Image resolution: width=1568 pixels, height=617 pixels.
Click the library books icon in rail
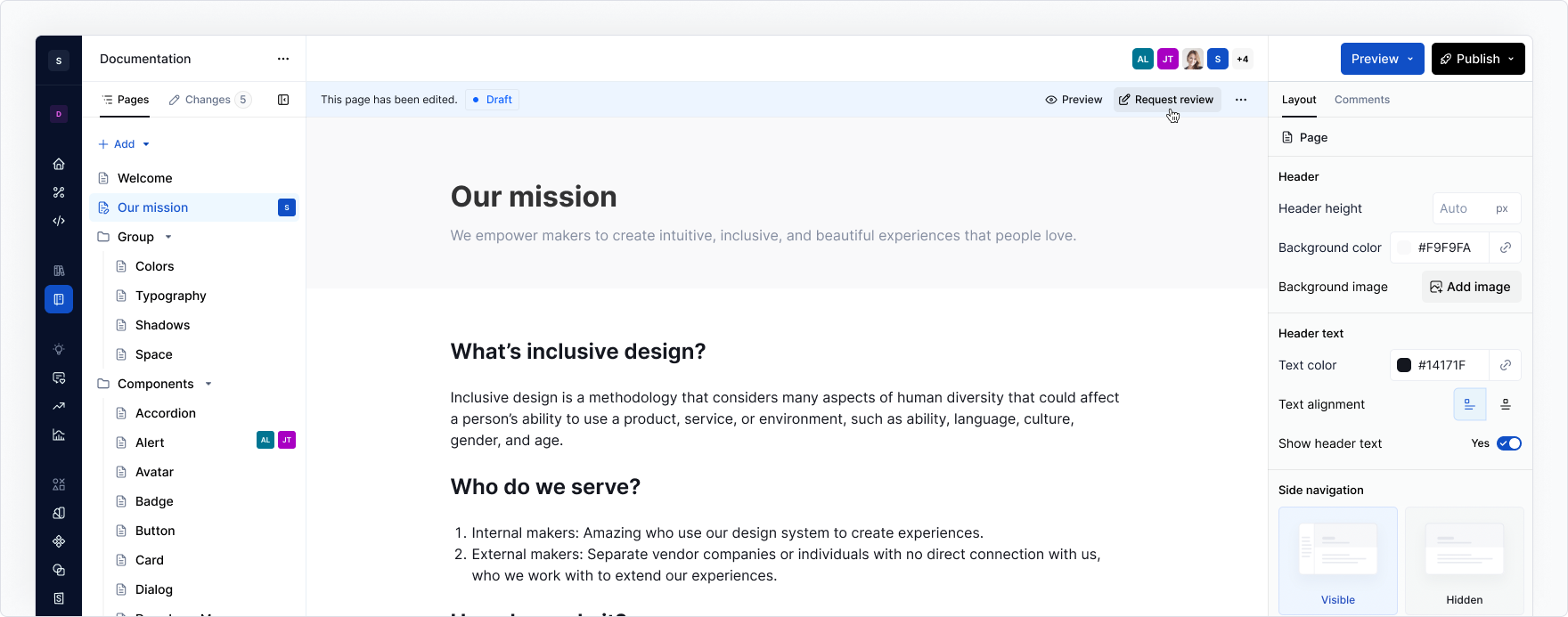[x=59, y=271]
